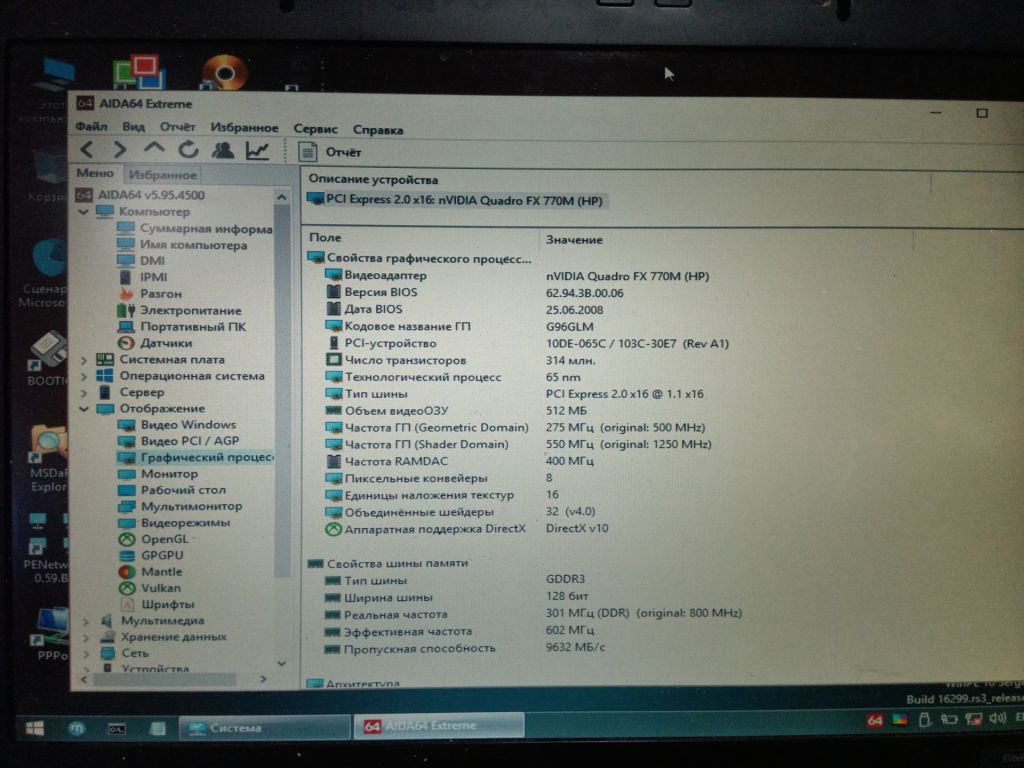Collapse the Компьютер tree node
1024x768 pixels.
(x=84, y=212)
